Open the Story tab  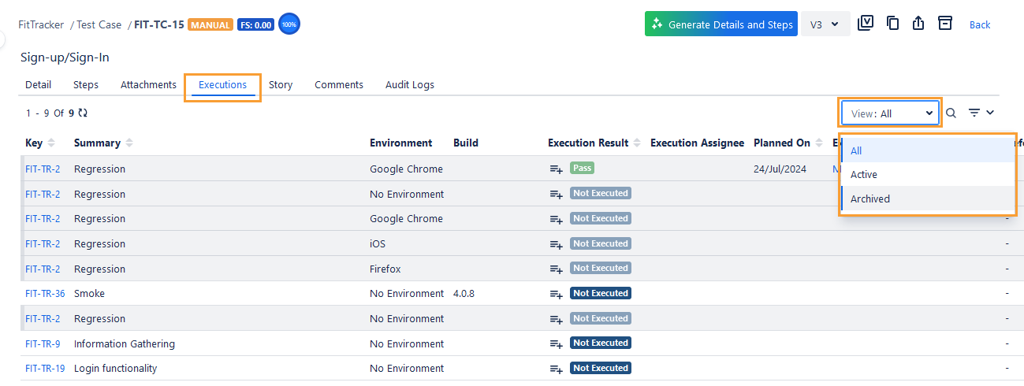click(x=280, y=85)
